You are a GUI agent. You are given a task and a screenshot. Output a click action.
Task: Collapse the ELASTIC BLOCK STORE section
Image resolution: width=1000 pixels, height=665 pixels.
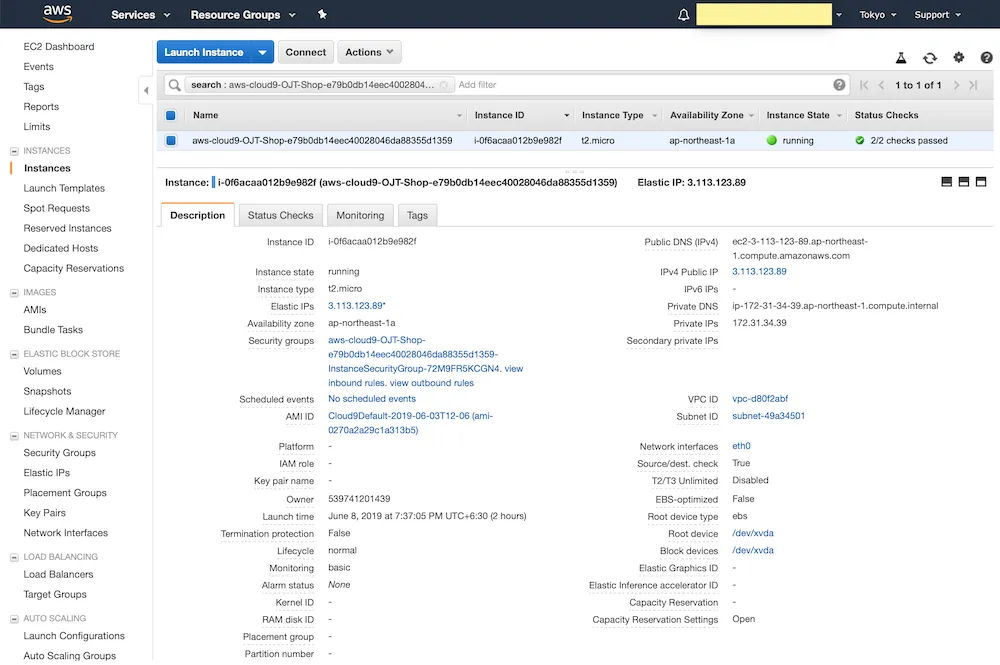point(14,354)
